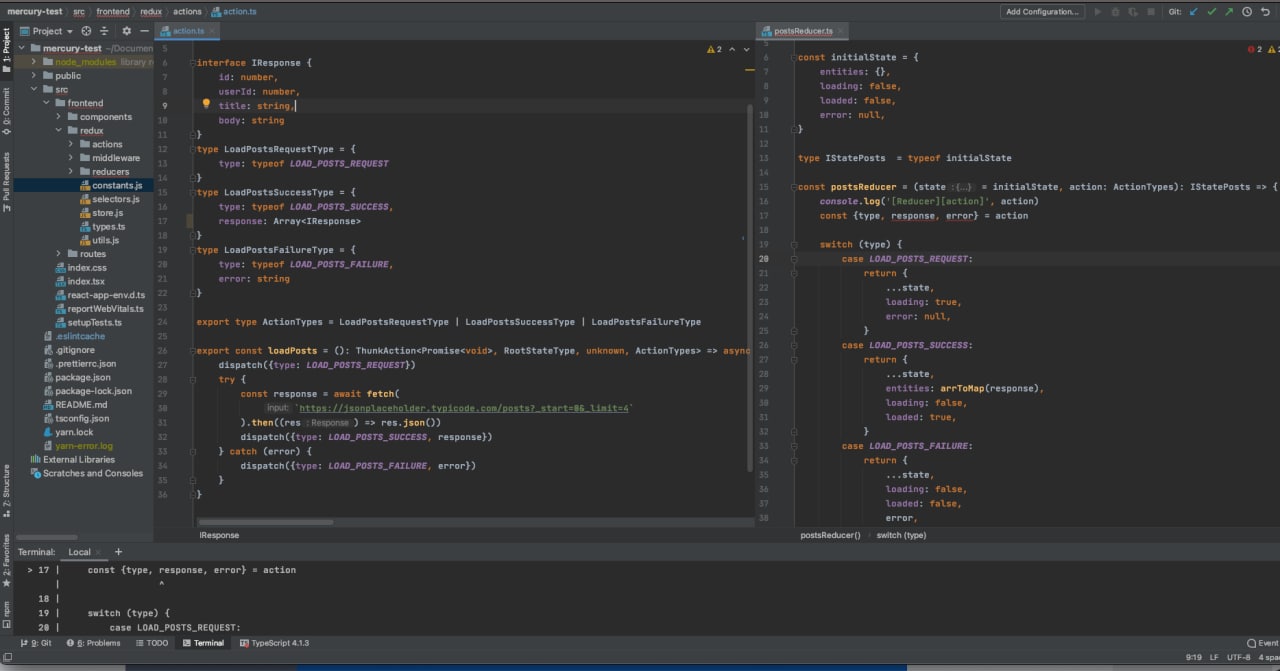The width and height of the screenshot is (1280, 671).
Task: Click the Git update project arrow icon
Action: click(x=1193, y=12)
